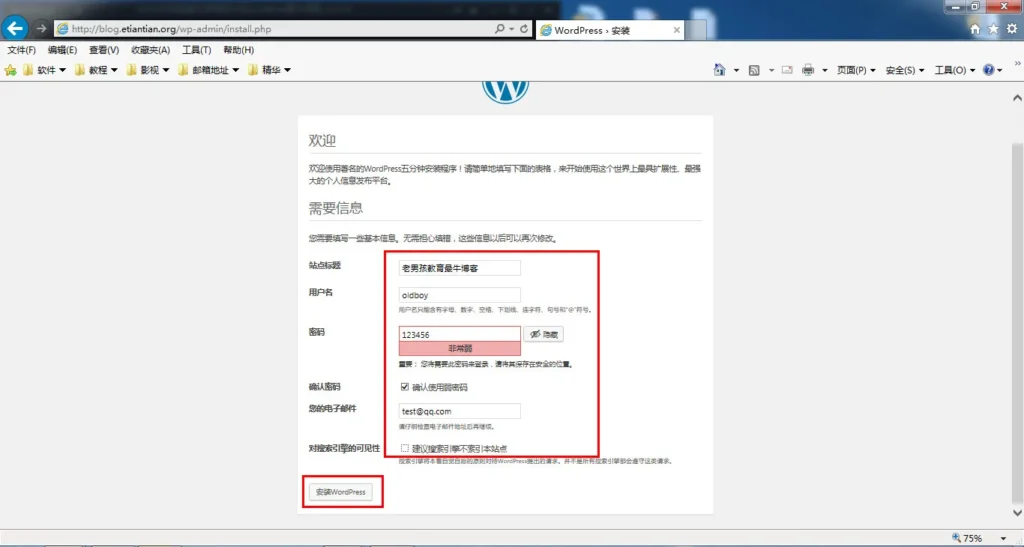1024x547 pixels.
Task: Click the Print icon in command bar
Action: (808, 70)
